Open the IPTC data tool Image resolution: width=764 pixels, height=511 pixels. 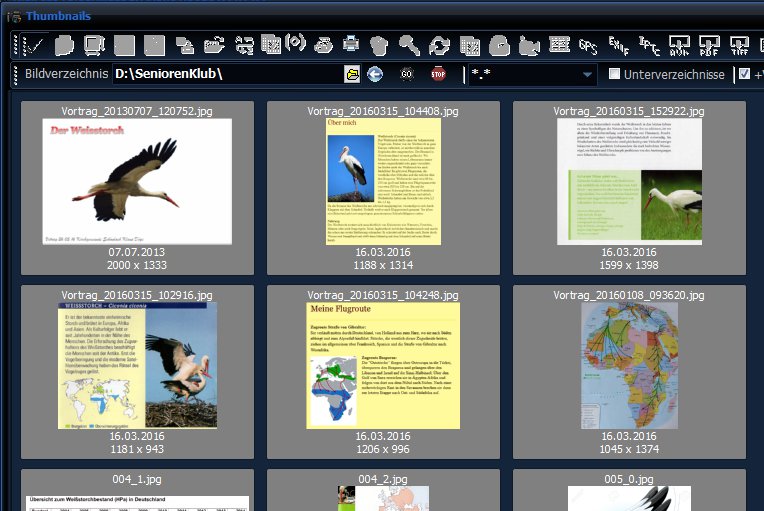pos(649,45)
